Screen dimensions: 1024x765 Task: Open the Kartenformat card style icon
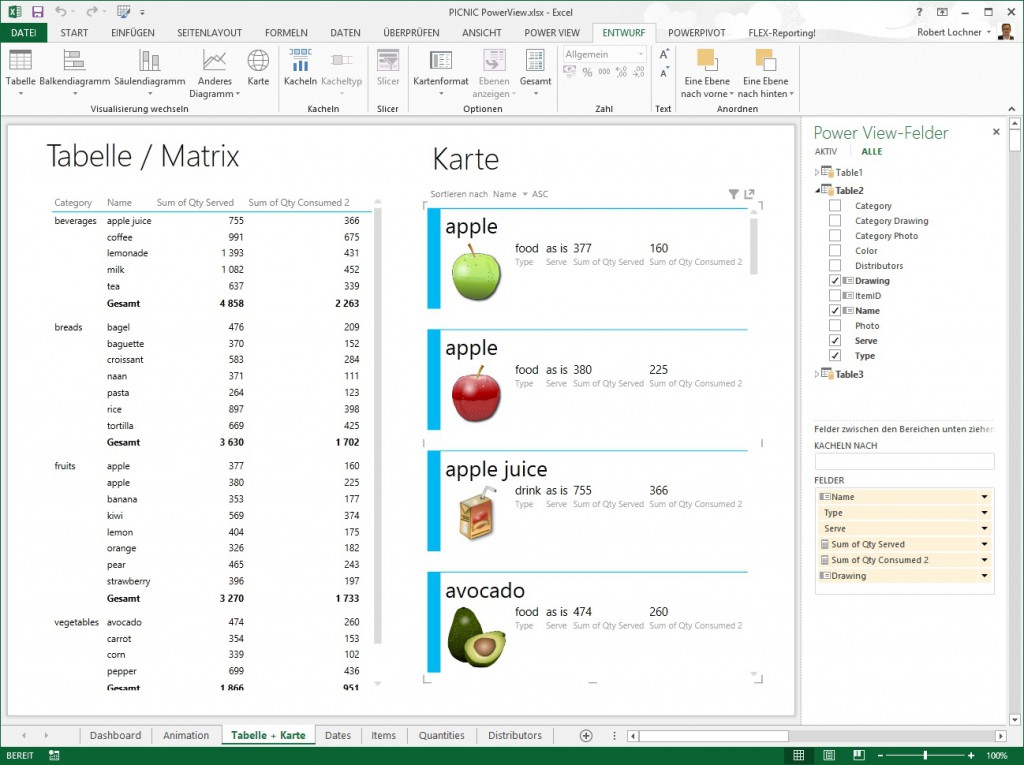440,62
